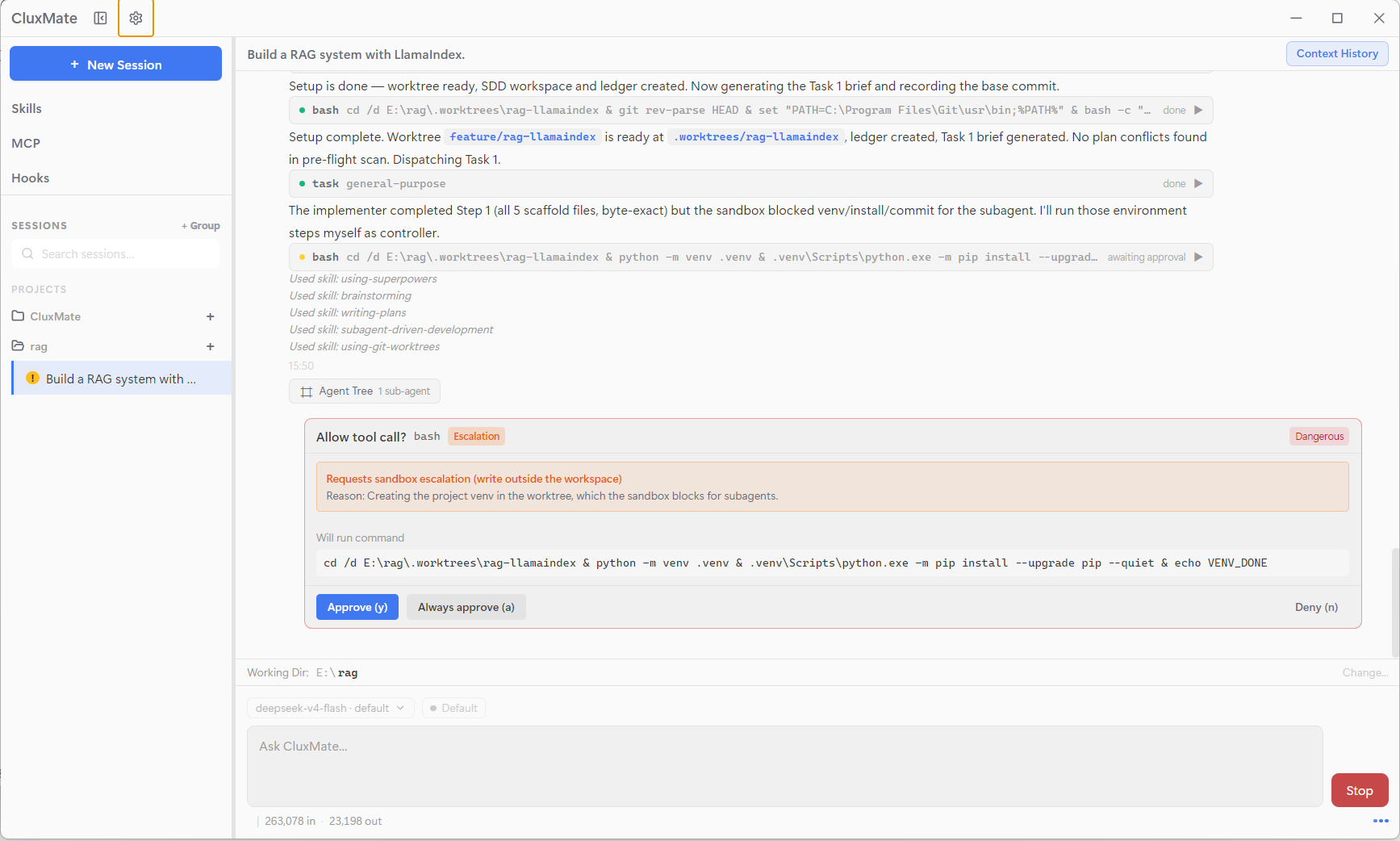Click the session warning status icon

coord(32,378)
